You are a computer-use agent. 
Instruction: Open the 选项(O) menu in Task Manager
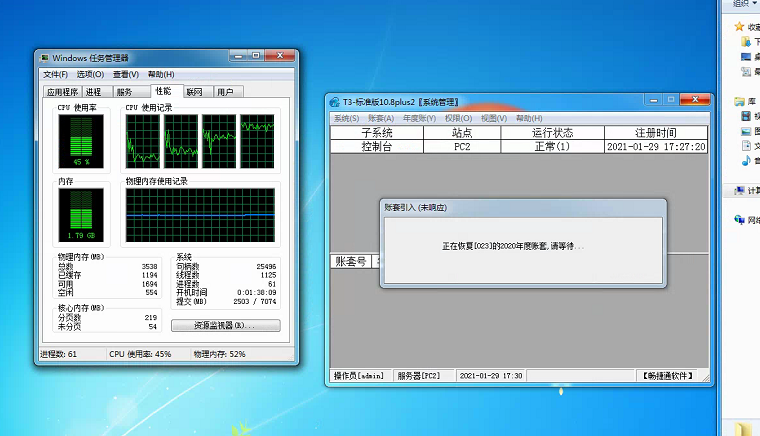(x=90, y=74)
